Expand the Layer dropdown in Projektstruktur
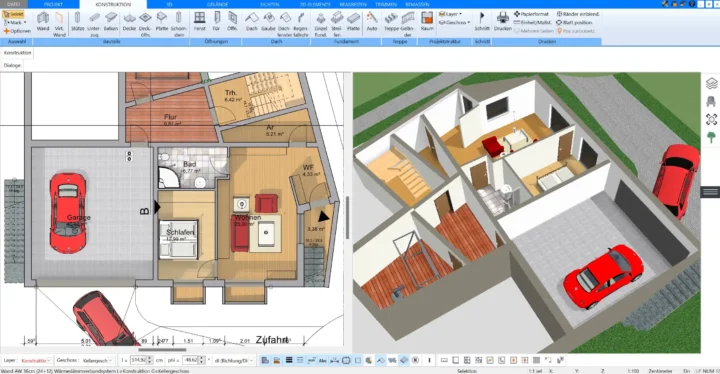This screenshot has height=374, width=720. [450, 14]
